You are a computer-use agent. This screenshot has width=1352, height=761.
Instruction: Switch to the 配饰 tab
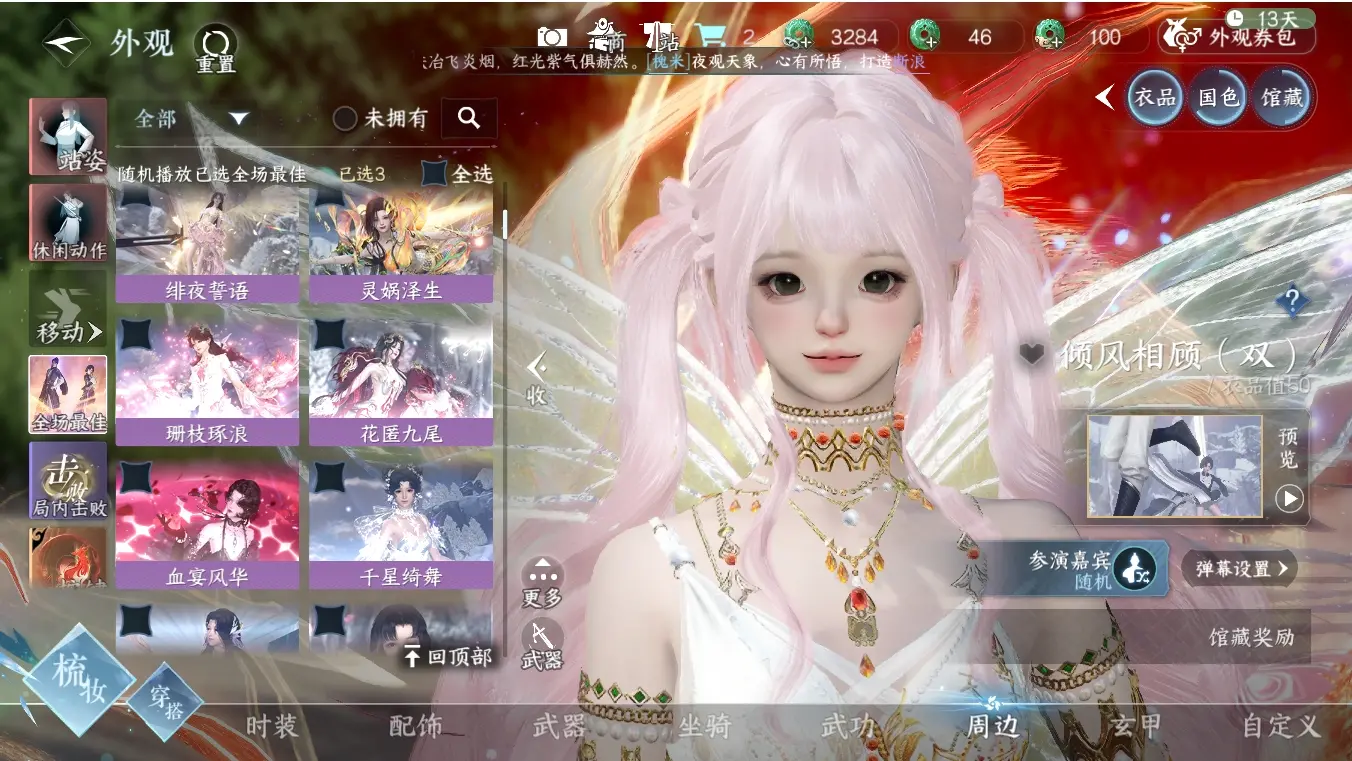(x=415, y=726)
